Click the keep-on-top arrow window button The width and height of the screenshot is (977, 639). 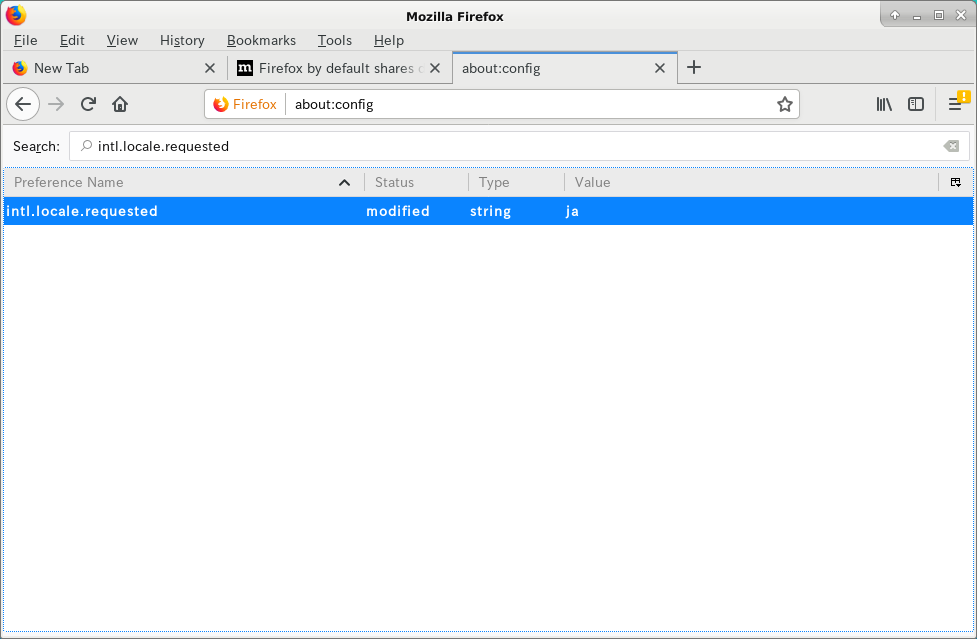(895, 16)
